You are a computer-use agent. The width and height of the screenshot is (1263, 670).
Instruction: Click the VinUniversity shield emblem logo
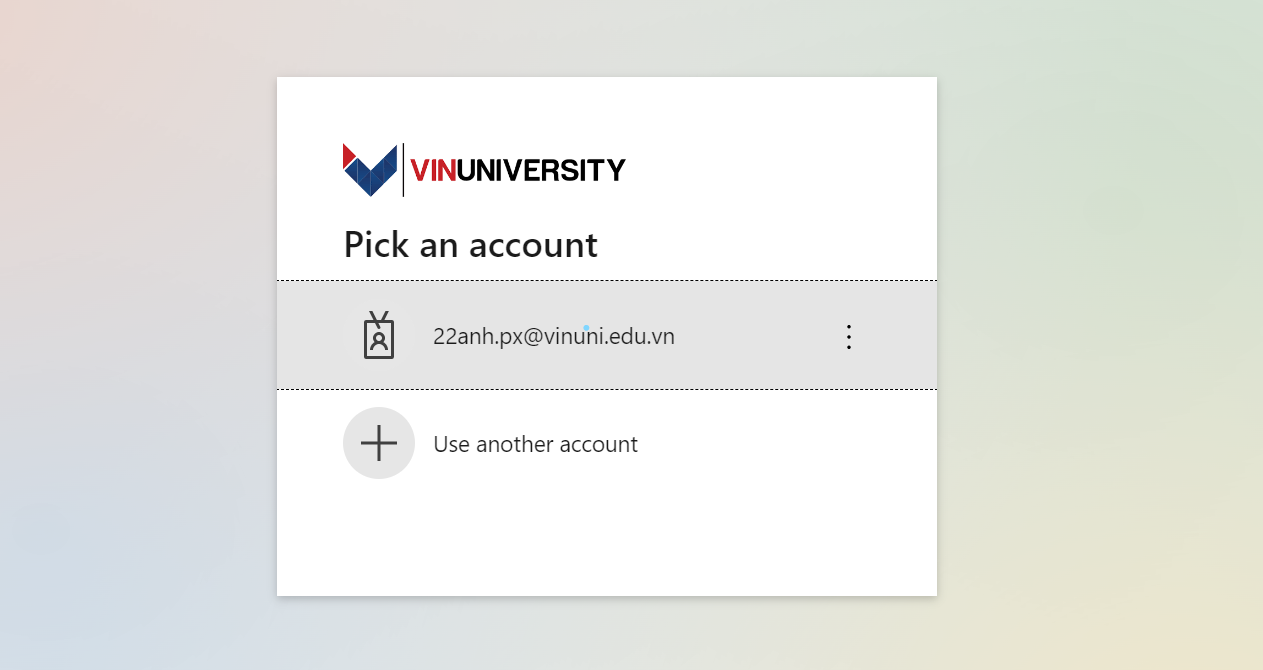click(x=369, y=170)
